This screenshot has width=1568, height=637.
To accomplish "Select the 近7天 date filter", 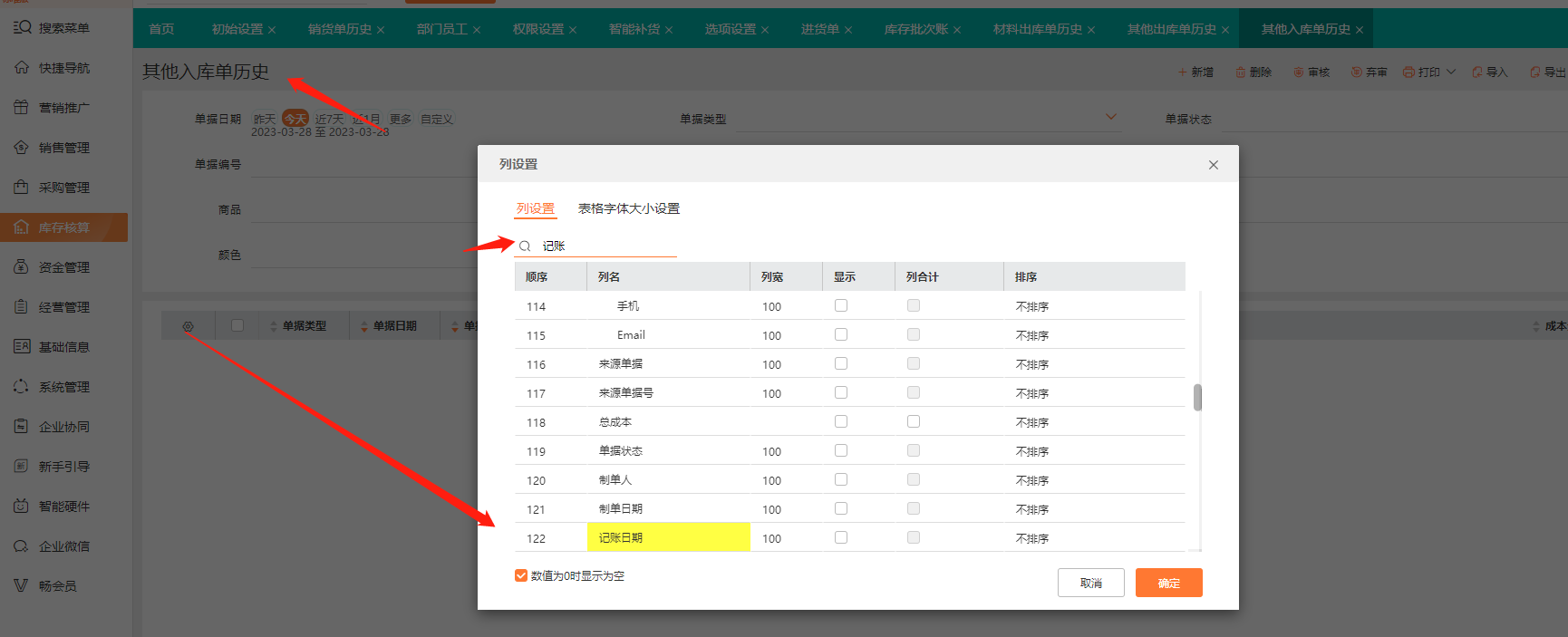I will point(329,119).
